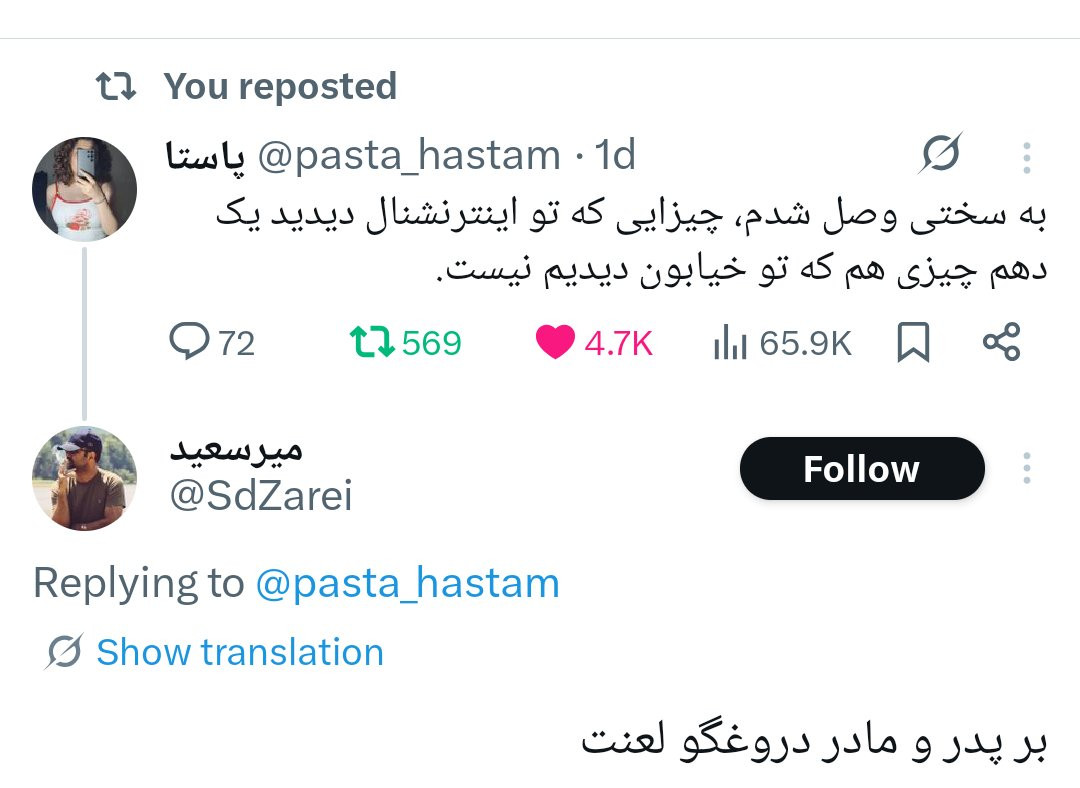Bookmark the پاستا post

coord(913,342)
